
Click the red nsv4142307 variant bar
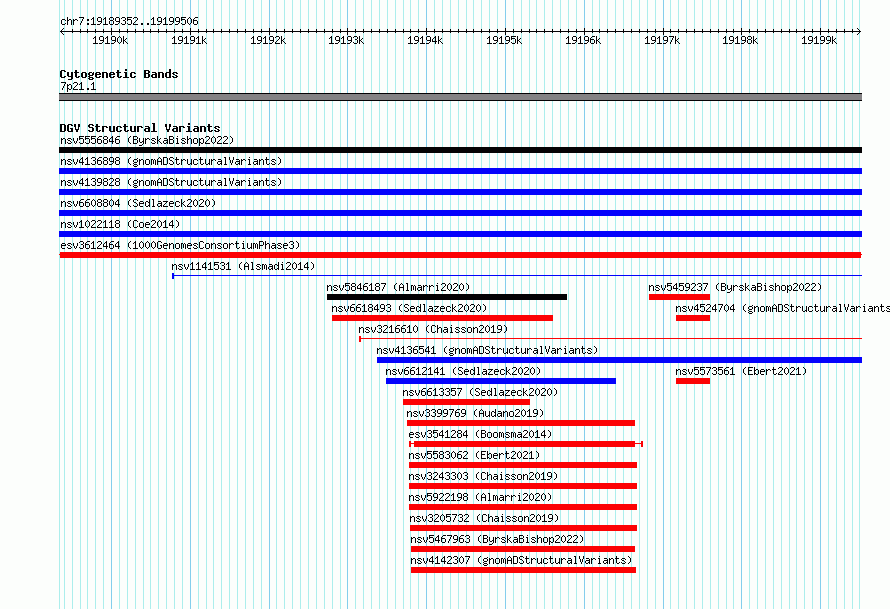tap(523, 570)
